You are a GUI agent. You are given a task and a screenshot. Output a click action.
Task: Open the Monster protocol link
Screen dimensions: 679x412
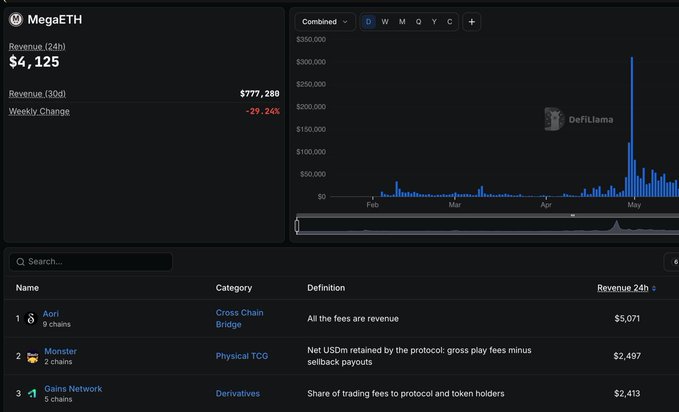60,351
